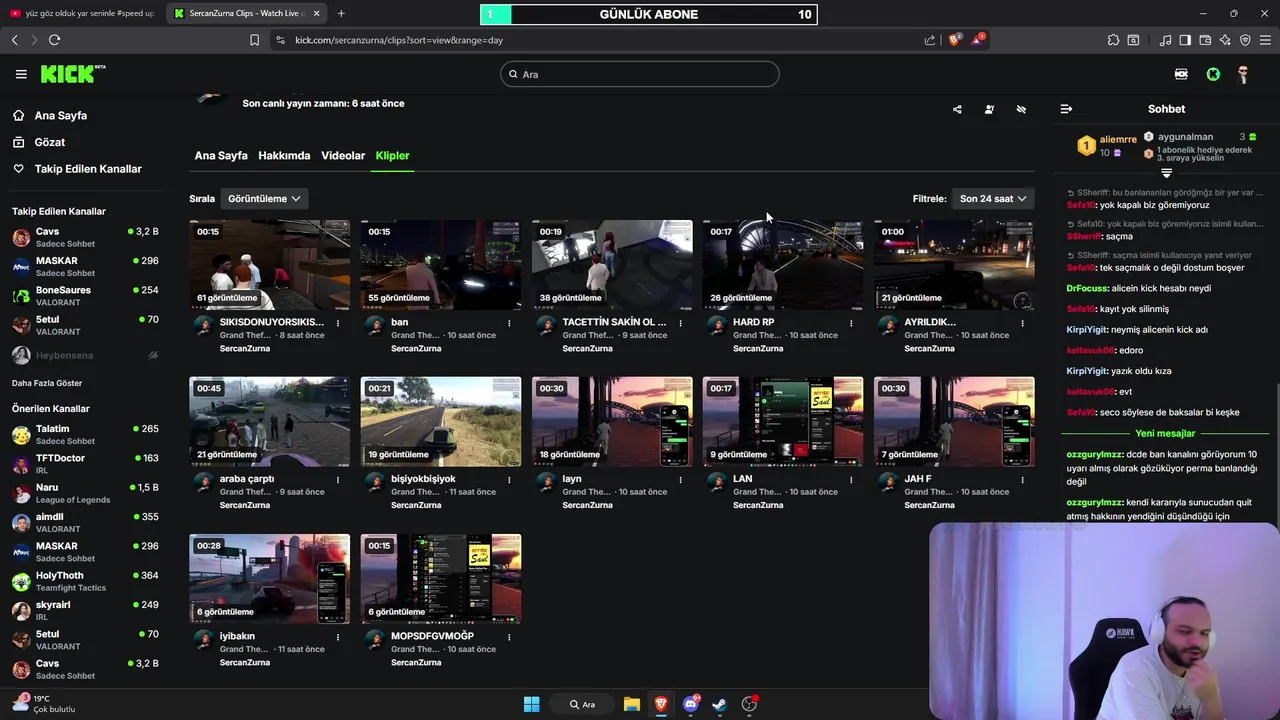1280x720 pixels.
Task: Open the clips camera icon in header
Action: pos(1181,74)
